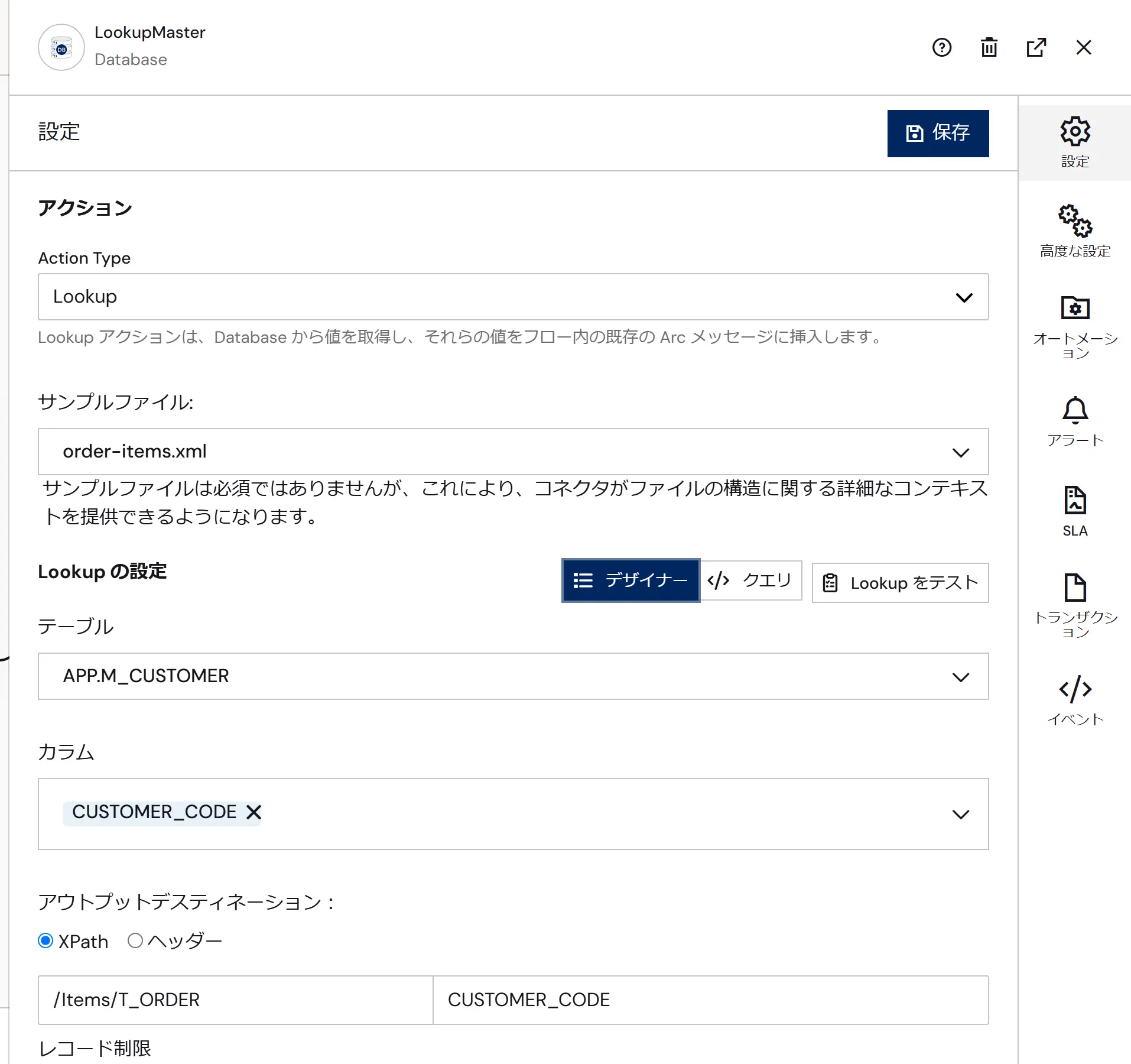Click the テーブル label
Viewport: 1131px width, 1064px height.
pyautogui.click(x=76, y=627)
